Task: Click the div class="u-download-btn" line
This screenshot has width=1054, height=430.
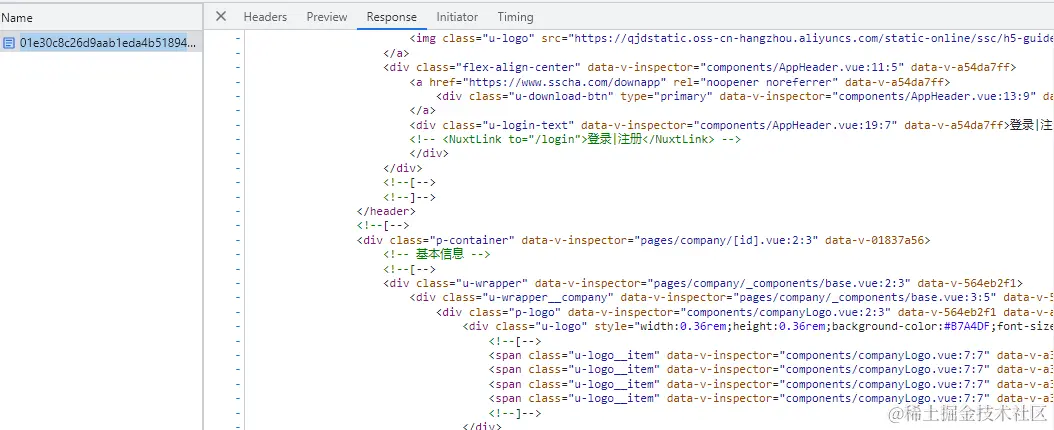Action: click(x=745, y=96)
